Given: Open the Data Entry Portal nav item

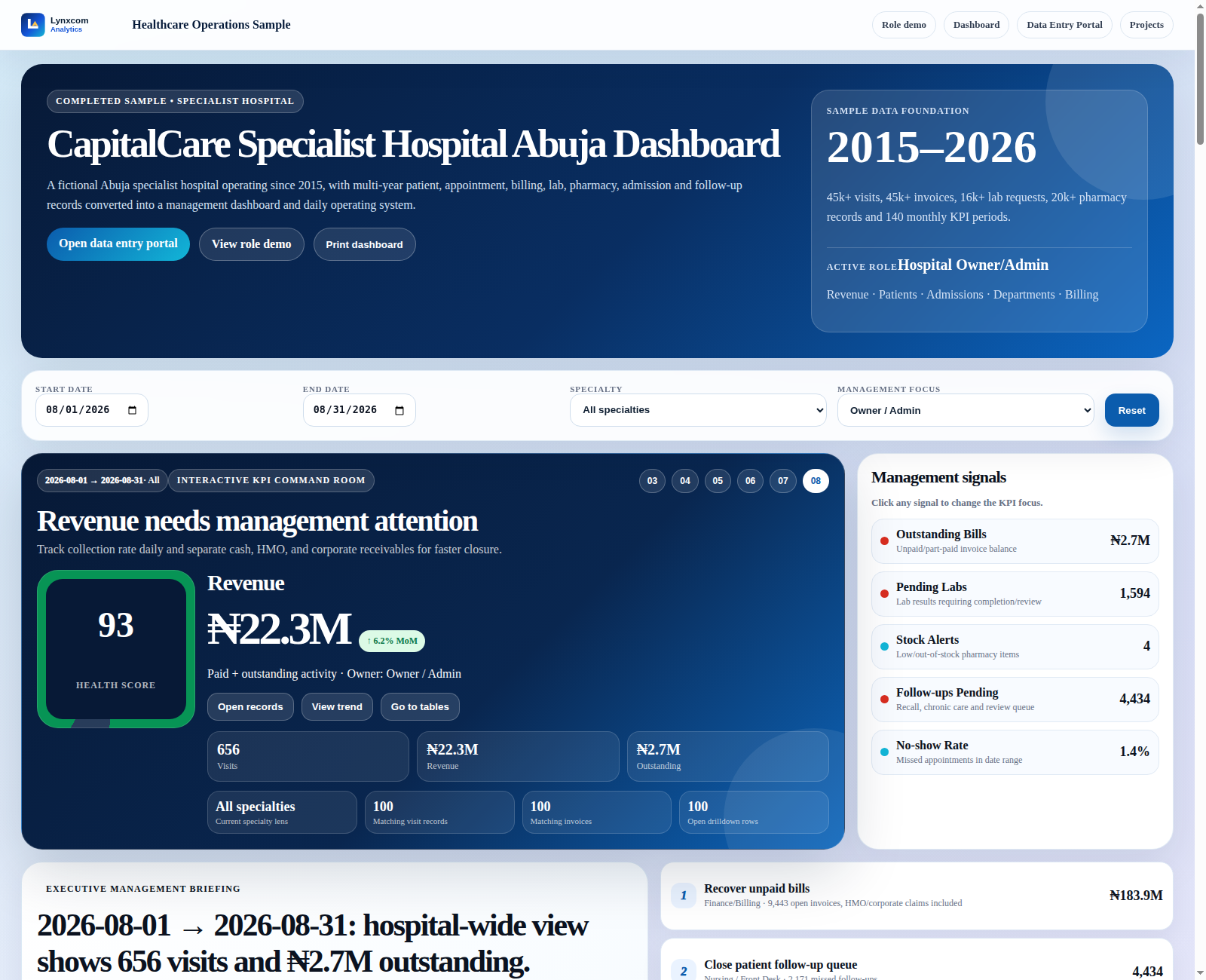Looking at the screenshot, I should pyautogui.click(x=1064, y=25).
